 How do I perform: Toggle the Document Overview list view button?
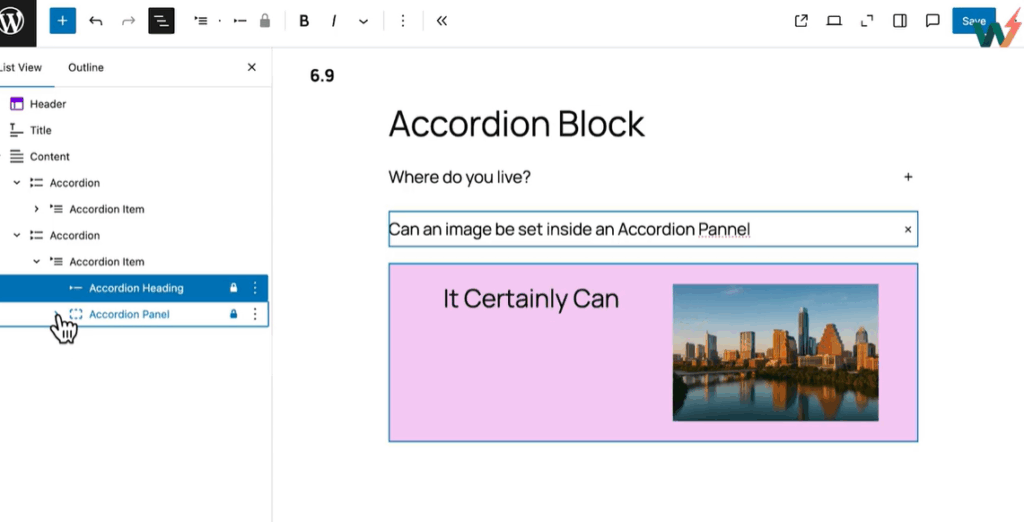tap(161, 21)
